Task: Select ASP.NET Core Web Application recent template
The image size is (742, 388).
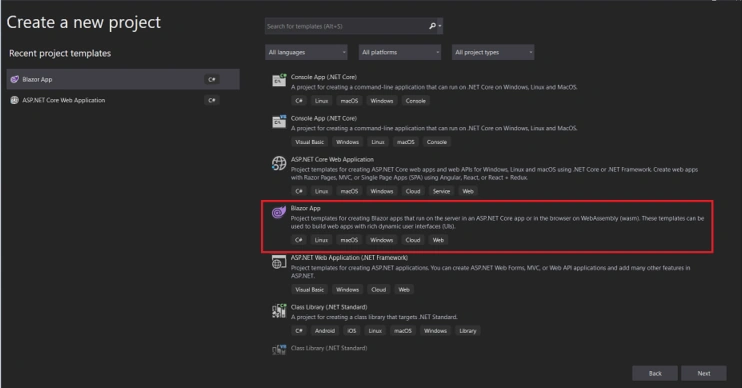Action: 123,100
